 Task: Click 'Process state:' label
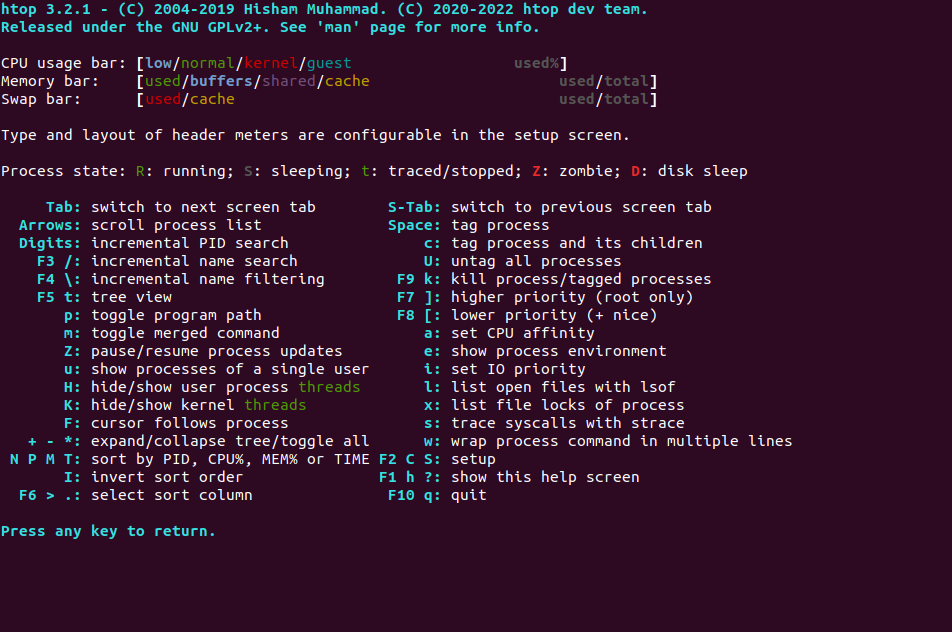click(x=63, y=171)
